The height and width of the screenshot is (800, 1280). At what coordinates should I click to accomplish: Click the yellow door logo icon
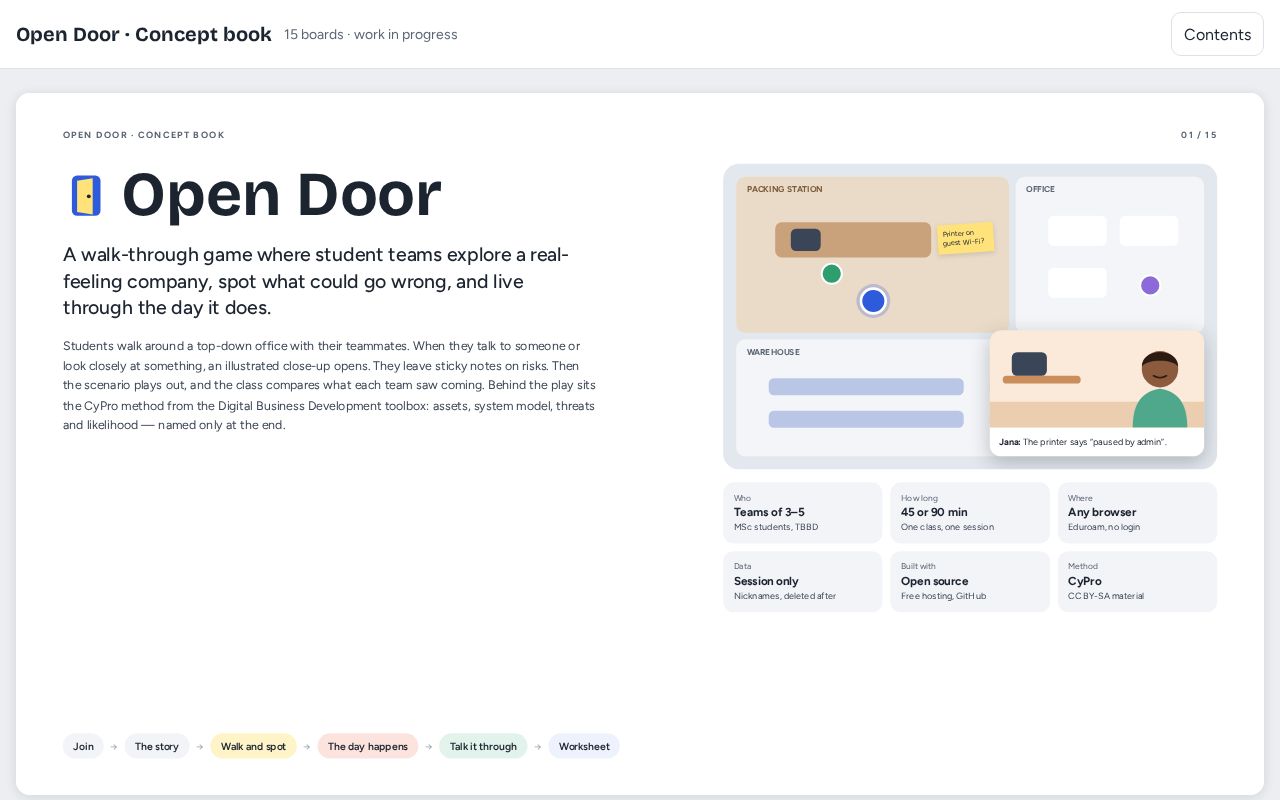click(86, 195)
